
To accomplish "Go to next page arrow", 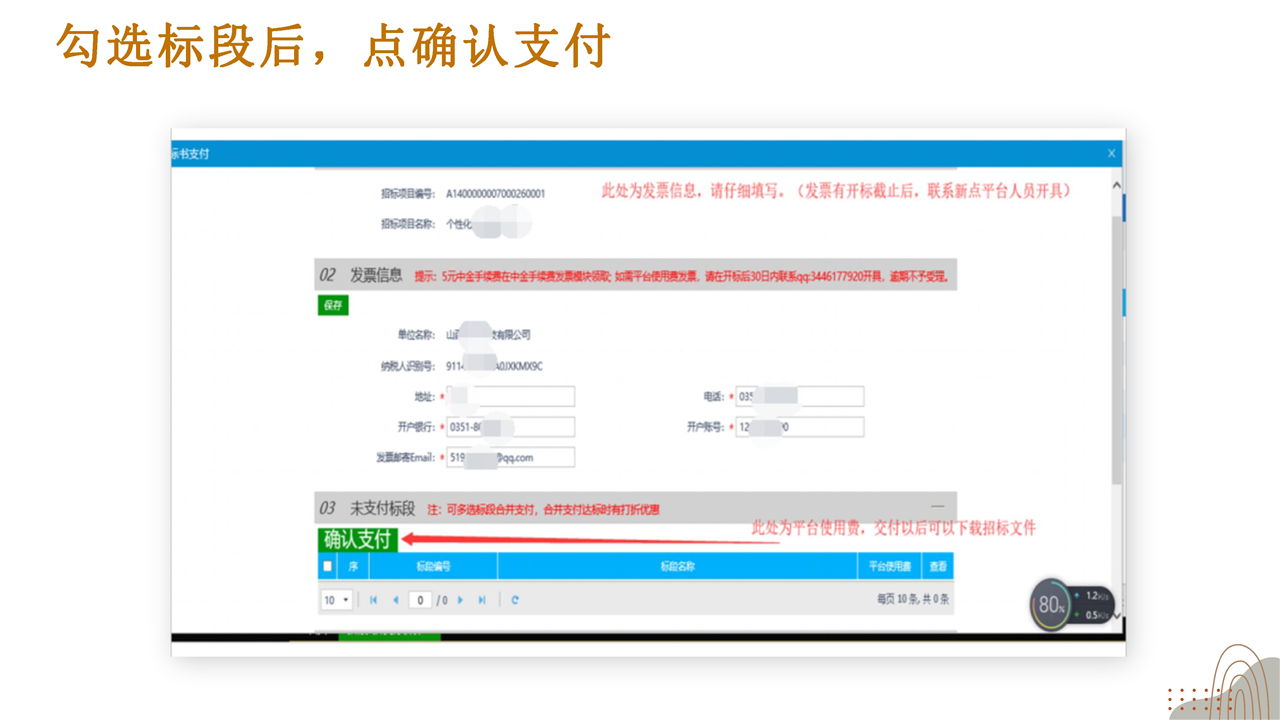I will [460, 600].
